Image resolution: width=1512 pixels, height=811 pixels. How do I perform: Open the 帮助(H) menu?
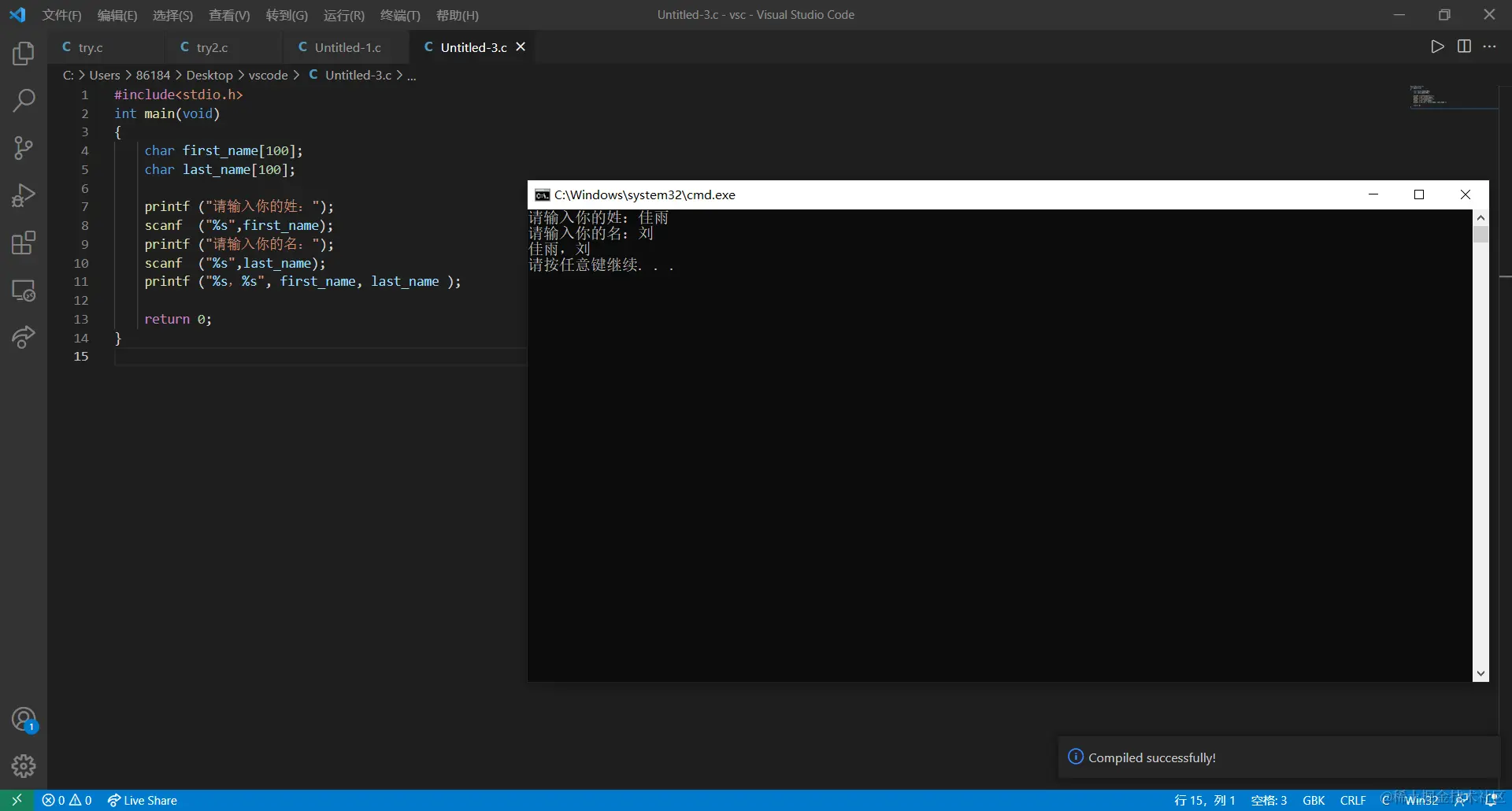click(x=458, y=15)
